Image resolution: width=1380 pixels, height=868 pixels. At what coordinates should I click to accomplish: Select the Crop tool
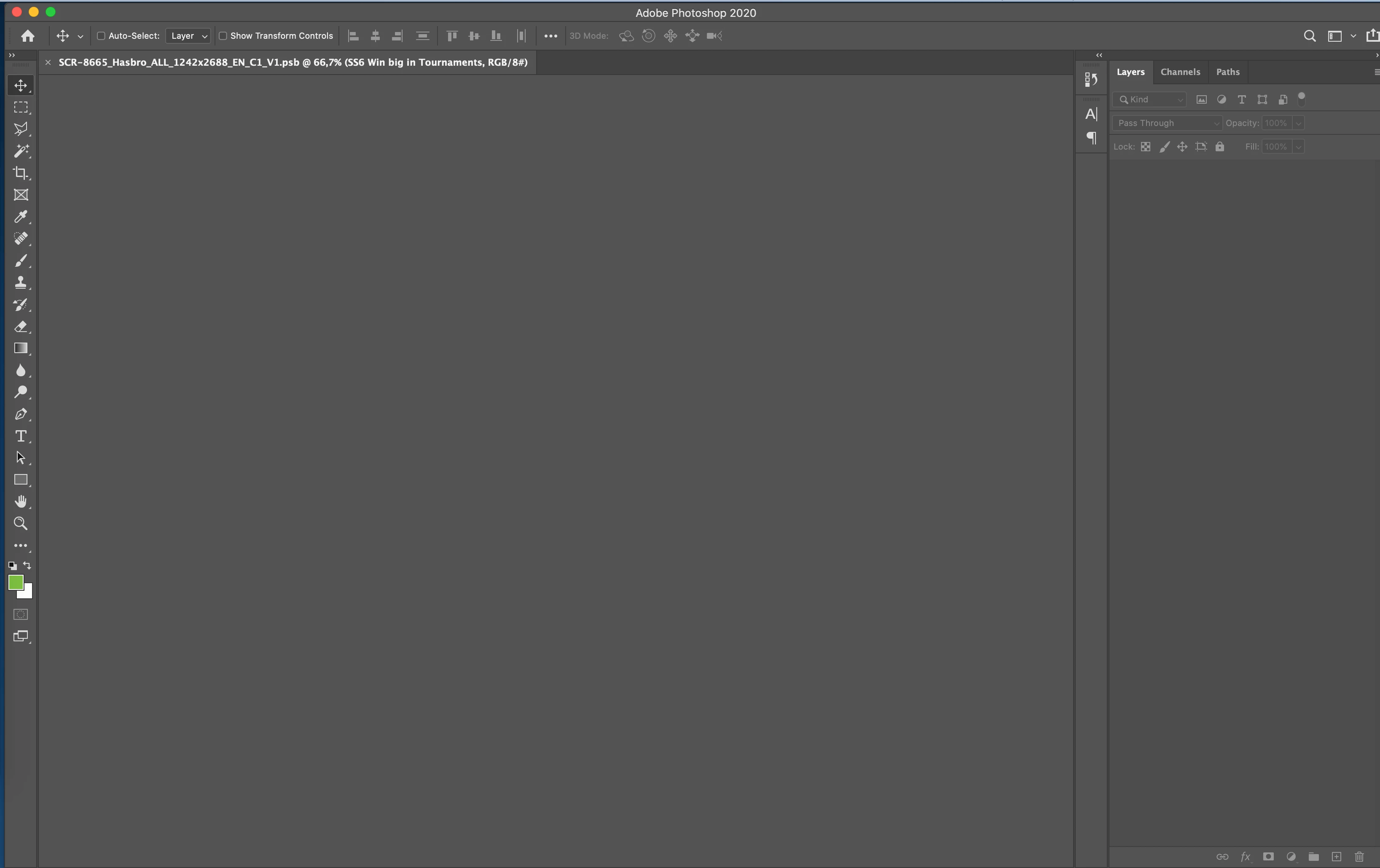tap(21, 172)
